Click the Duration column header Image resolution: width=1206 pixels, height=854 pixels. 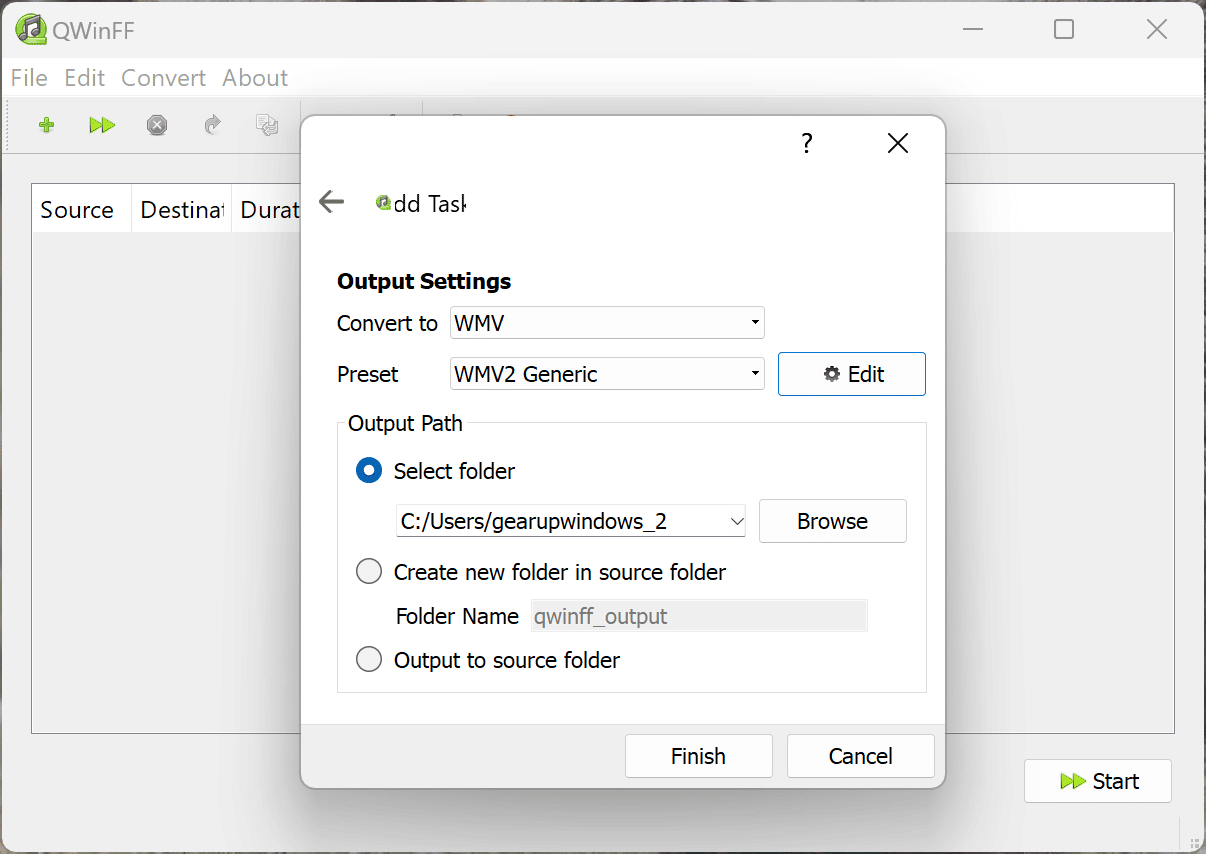pyautogui.click(x=267, y=209)
